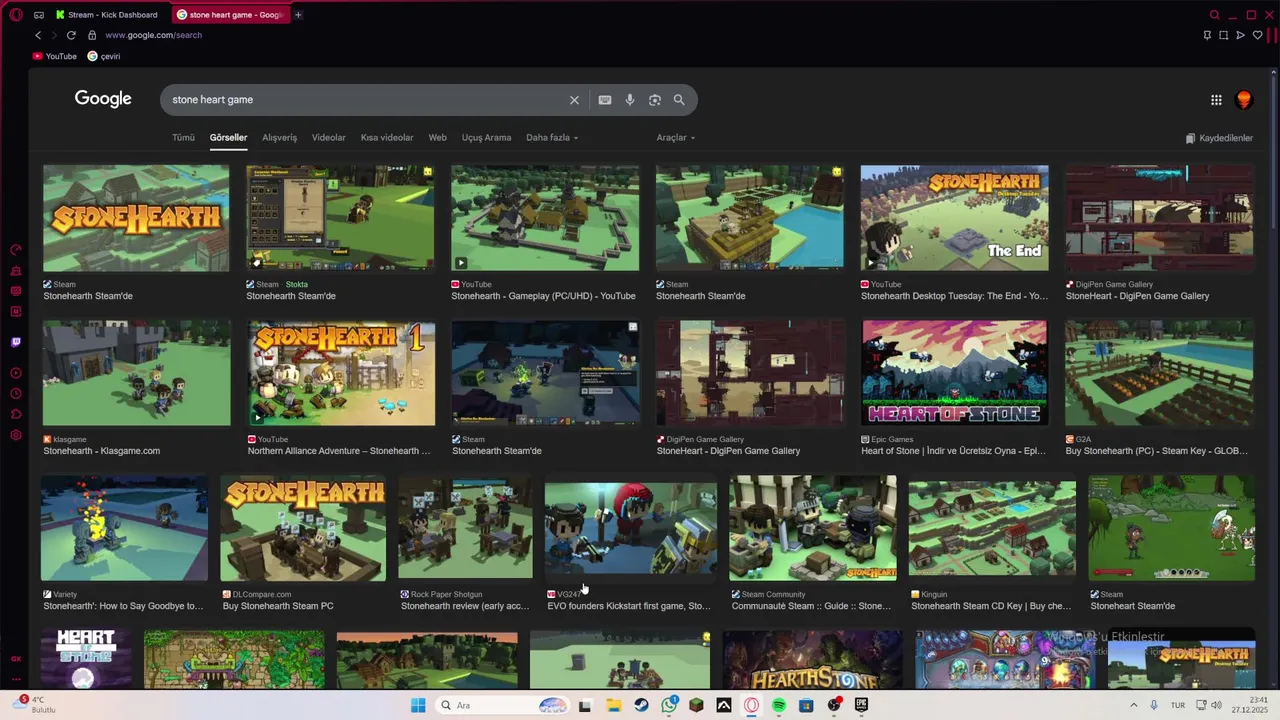1280x720 pixels.
Task: Open sidebar settings gear icon
Action: click(15, 435)
